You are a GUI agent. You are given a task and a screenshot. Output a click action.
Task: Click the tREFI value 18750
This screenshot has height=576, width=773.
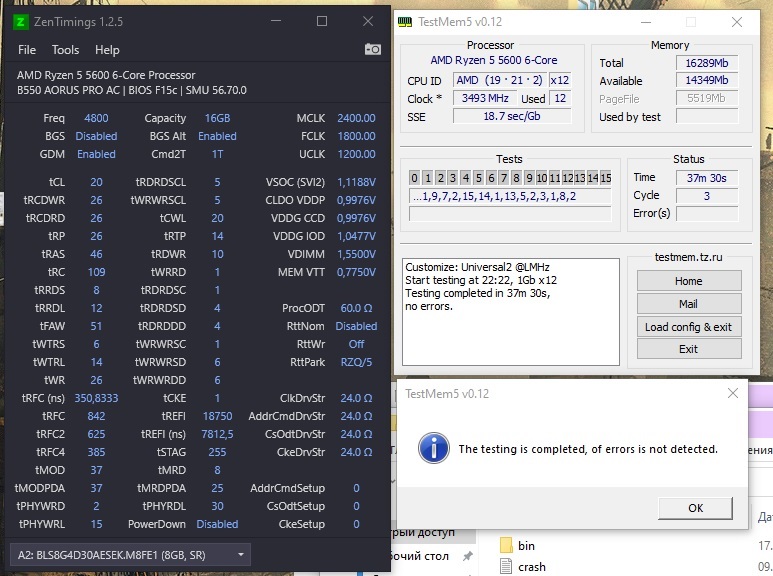(217, 416)
